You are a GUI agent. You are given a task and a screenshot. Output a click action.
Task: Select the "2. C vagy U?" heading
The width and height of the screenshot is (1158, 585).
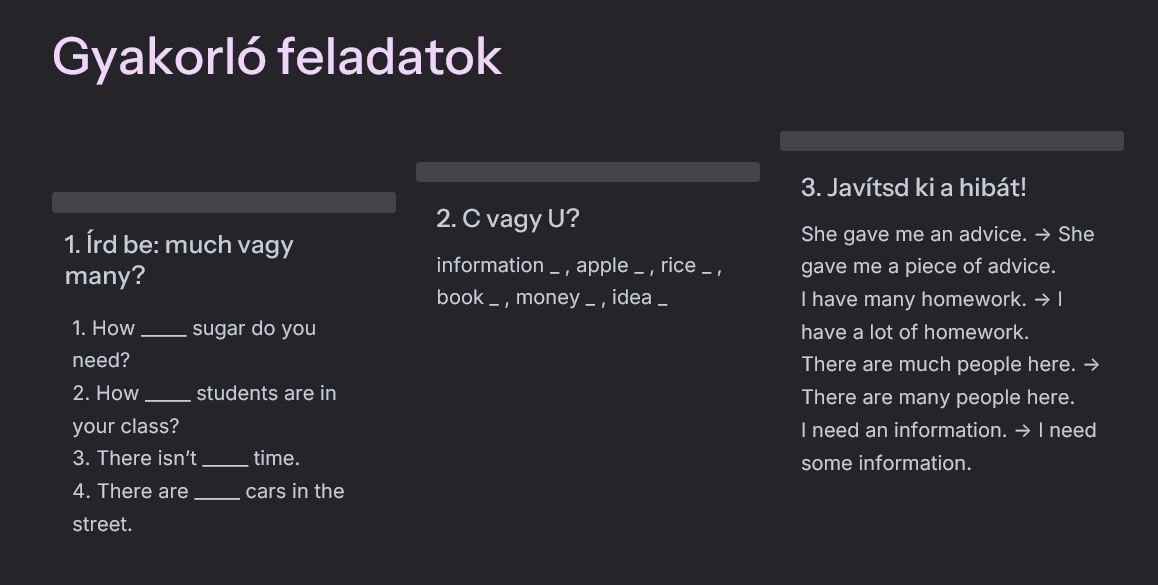(507, 219)
